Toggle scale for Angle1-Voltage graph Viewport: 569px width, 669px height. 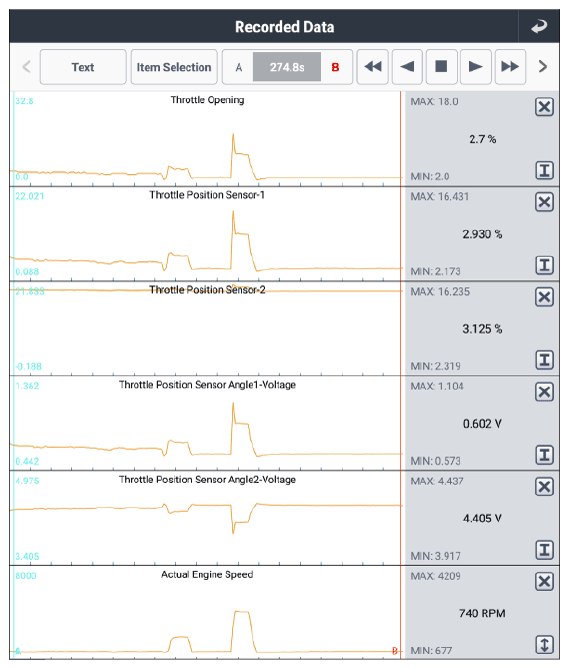click(x=544, y=455)
